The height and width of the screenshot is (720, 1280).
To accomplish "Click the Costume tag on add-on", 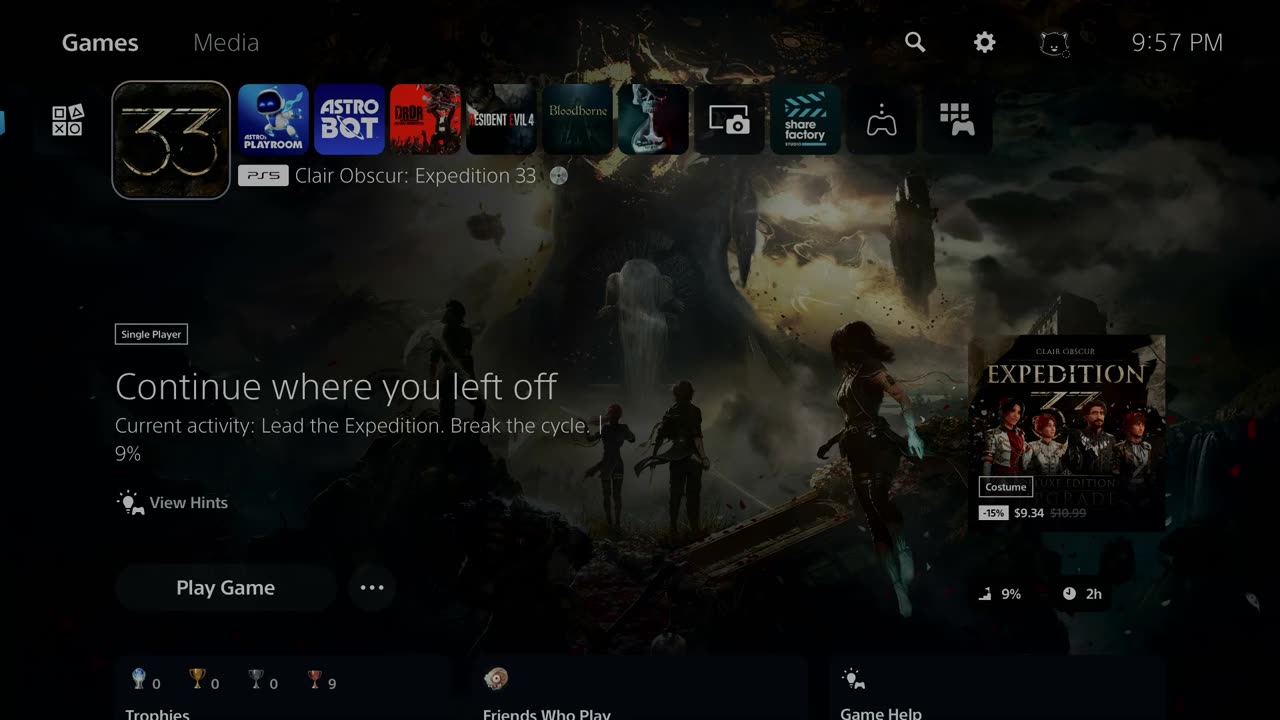I will tap(1006, 487).
